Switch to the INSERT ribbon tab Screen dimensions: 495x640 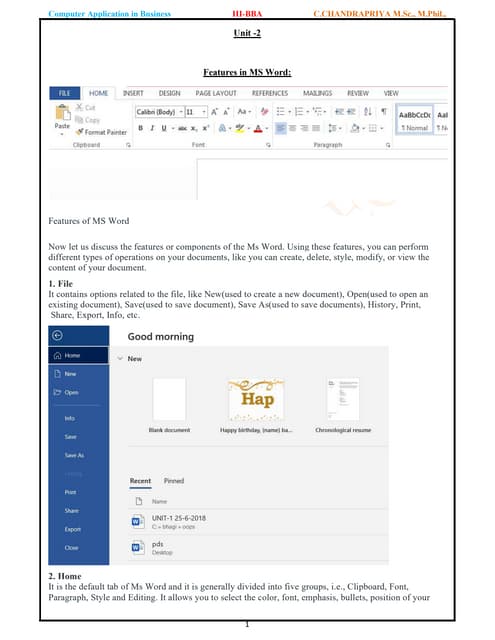(x=133, y=93)
